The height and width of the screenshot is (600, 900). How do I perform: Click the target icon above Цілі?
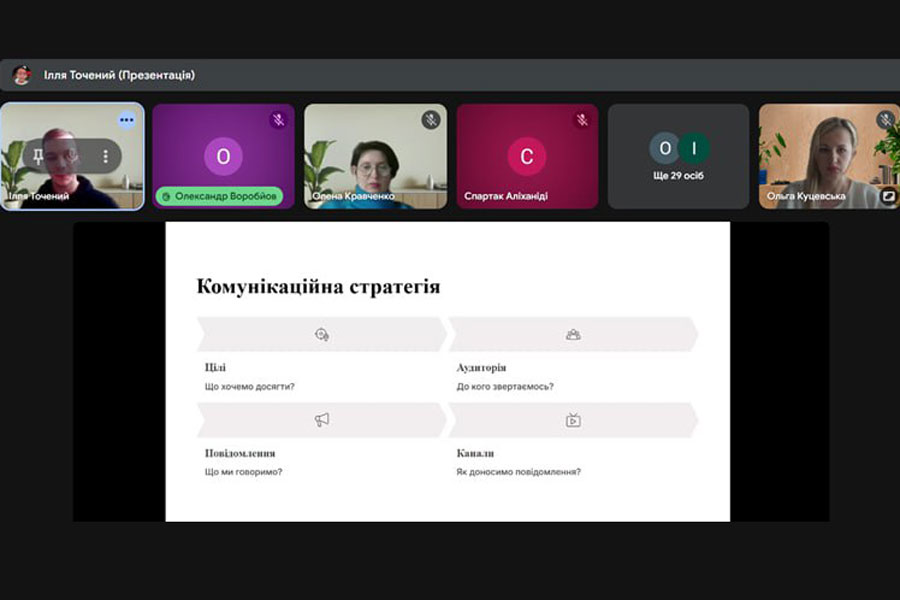click(x=322, y=334)
